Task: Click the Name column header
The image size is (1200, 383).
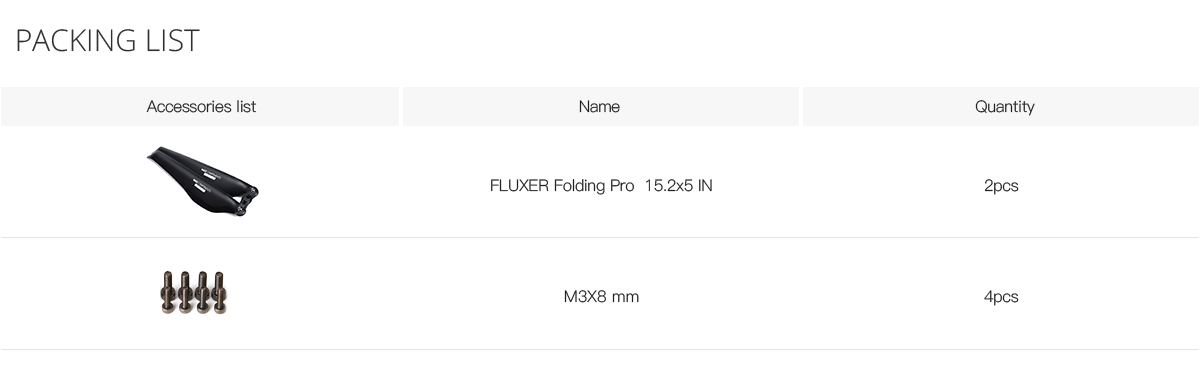Action: [599, 106]
